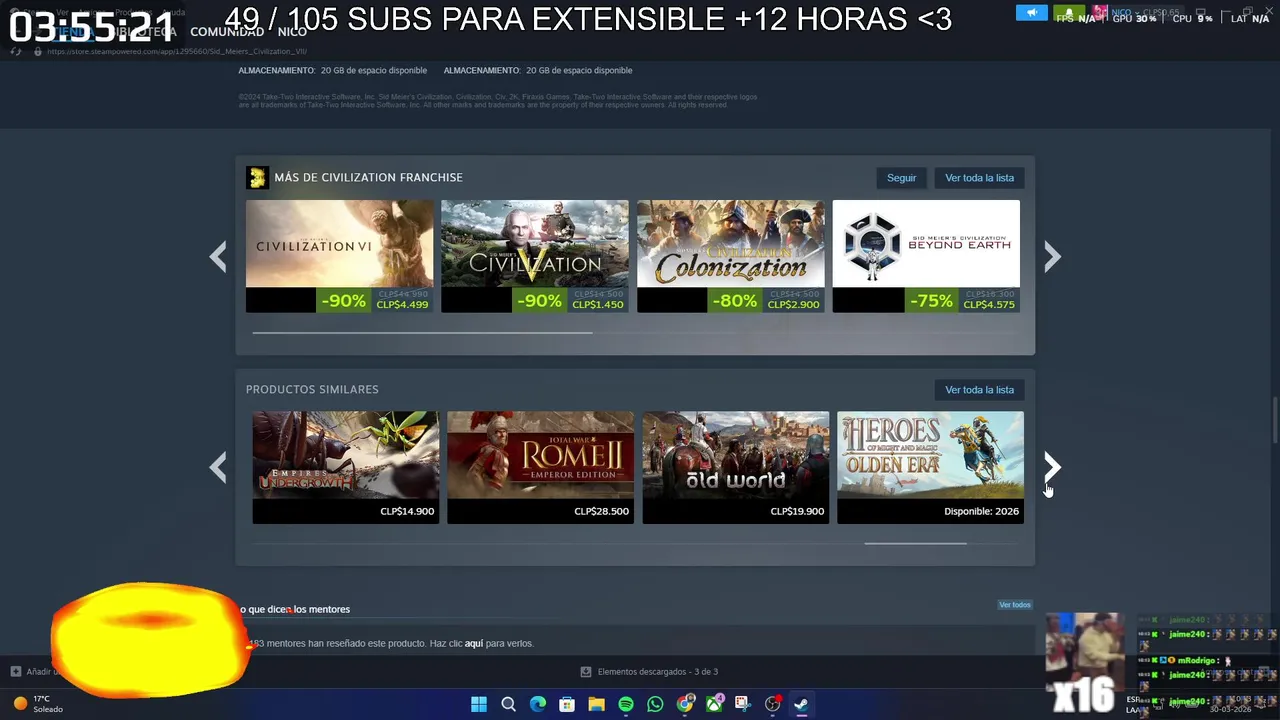Click the Steam announcements megaphone icon
This screenshot has height=720, width=1280.
(x=1032, y=13)
